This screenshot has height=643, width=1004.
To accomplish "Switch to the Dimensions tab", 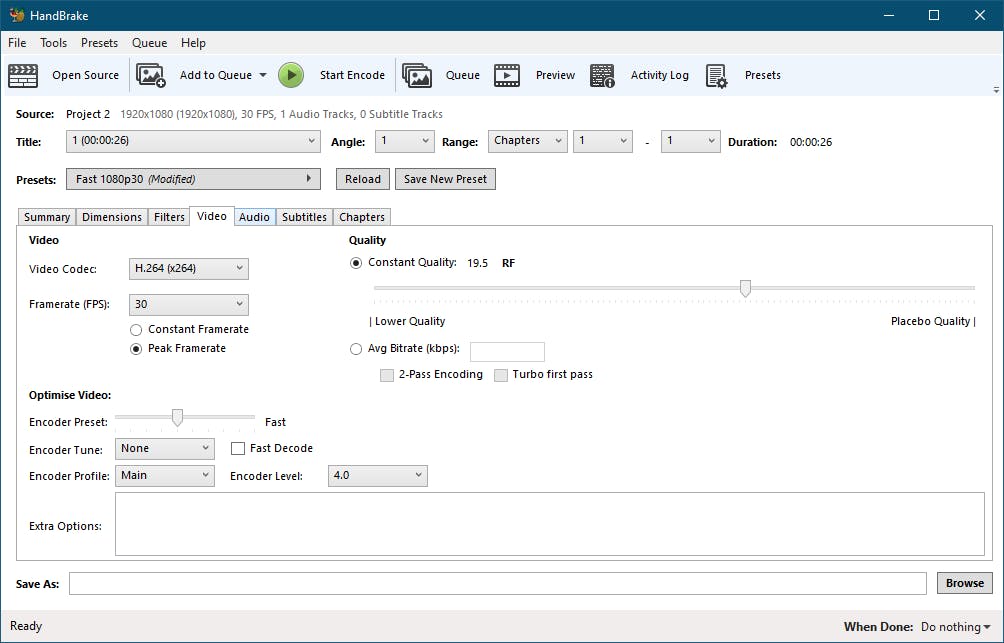I will coord(112,217).
